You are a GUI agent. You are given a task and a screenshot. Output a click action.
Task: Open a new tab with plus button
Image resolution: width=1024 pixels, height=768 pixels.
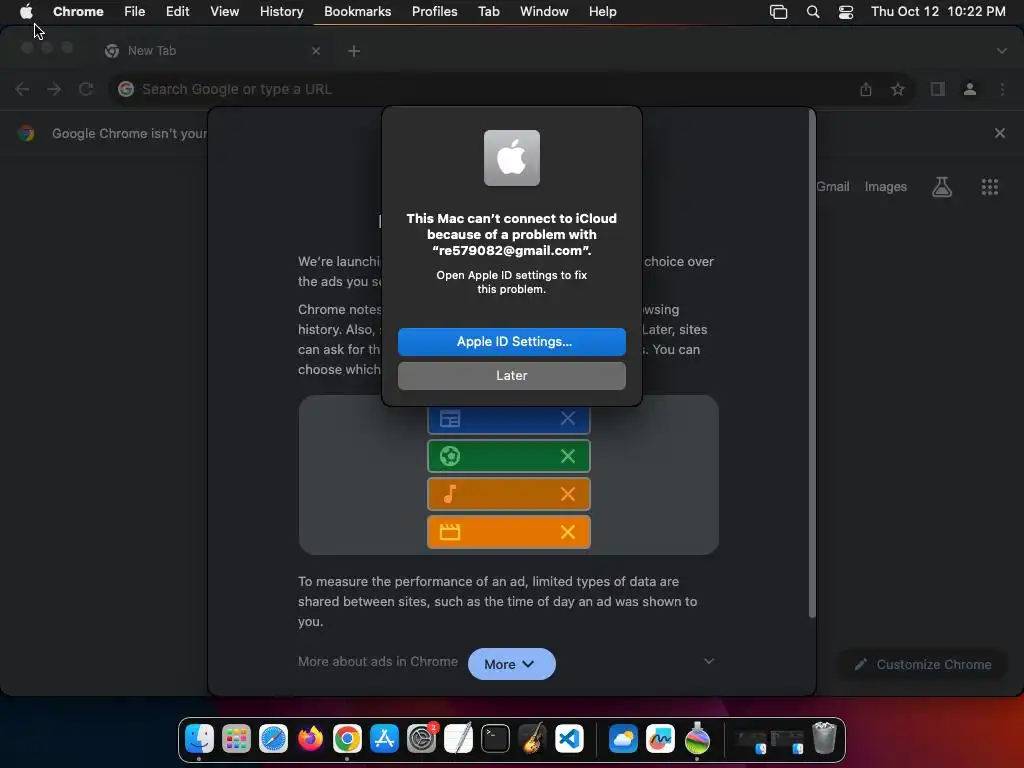(x=354, y=51)
